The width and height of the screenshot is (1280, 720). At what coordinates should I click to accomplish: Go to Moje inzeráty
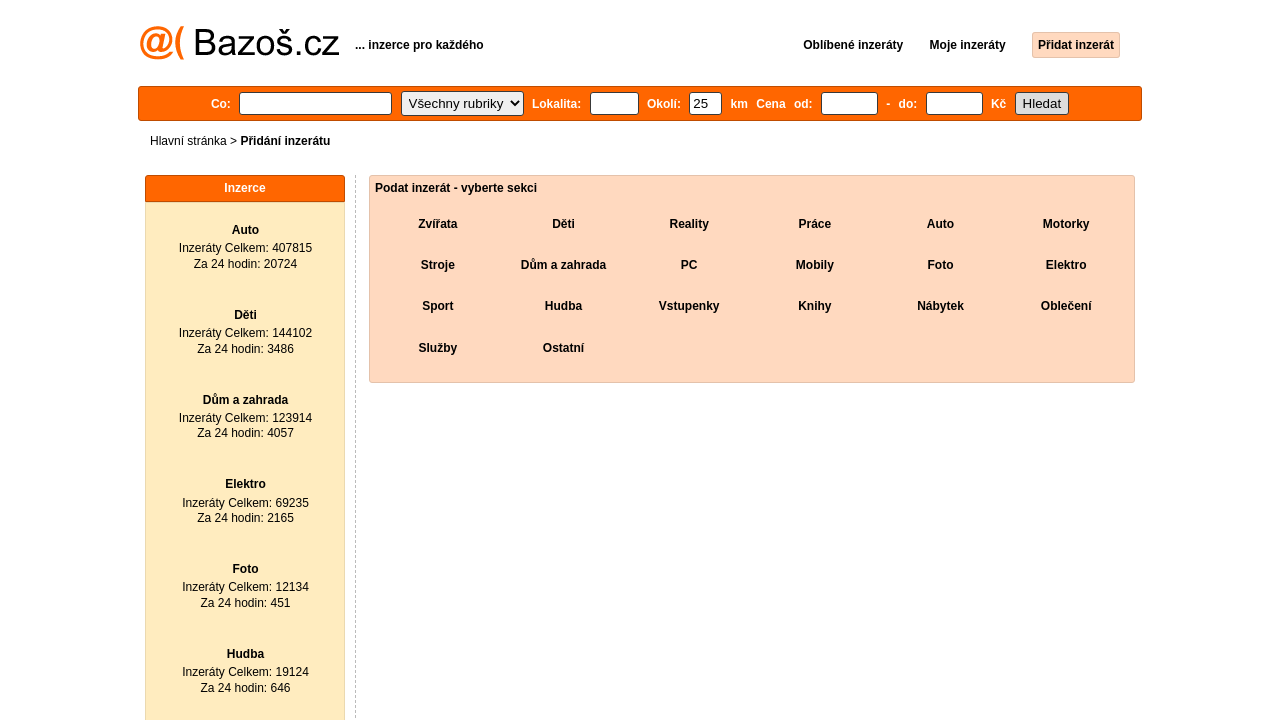pyautogui.click(x=967, y=45)
